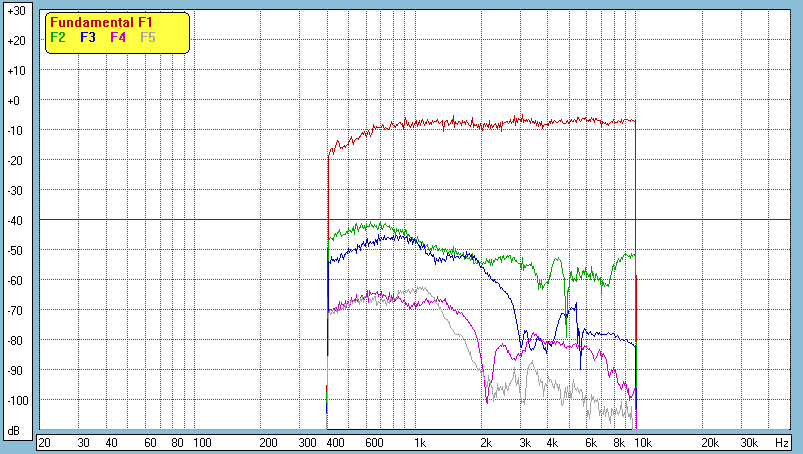
Task: Click the 400 label on frequency axis
Action: 335,442
